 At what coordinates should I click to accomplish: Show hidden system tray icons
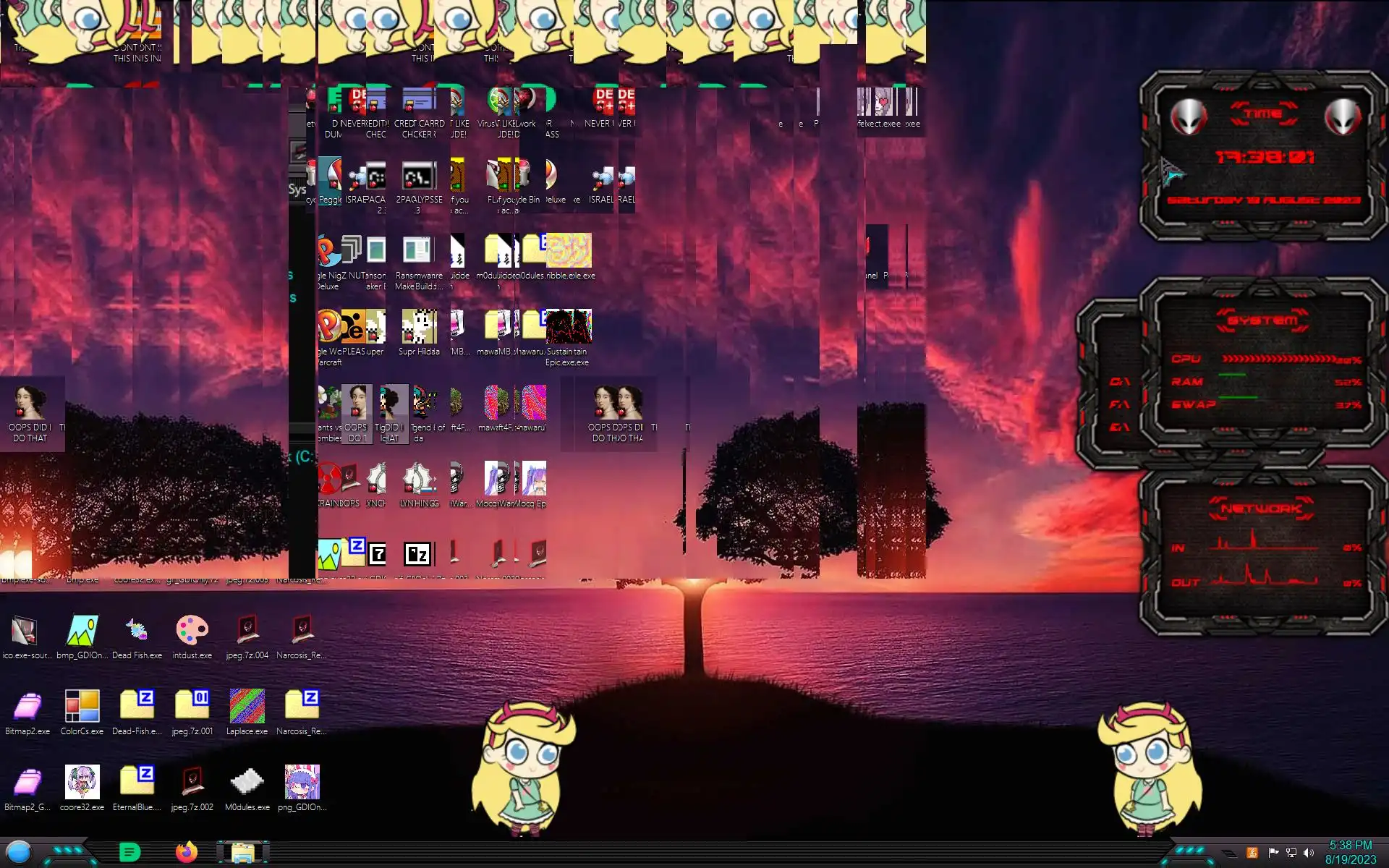tap(1228, 854)
